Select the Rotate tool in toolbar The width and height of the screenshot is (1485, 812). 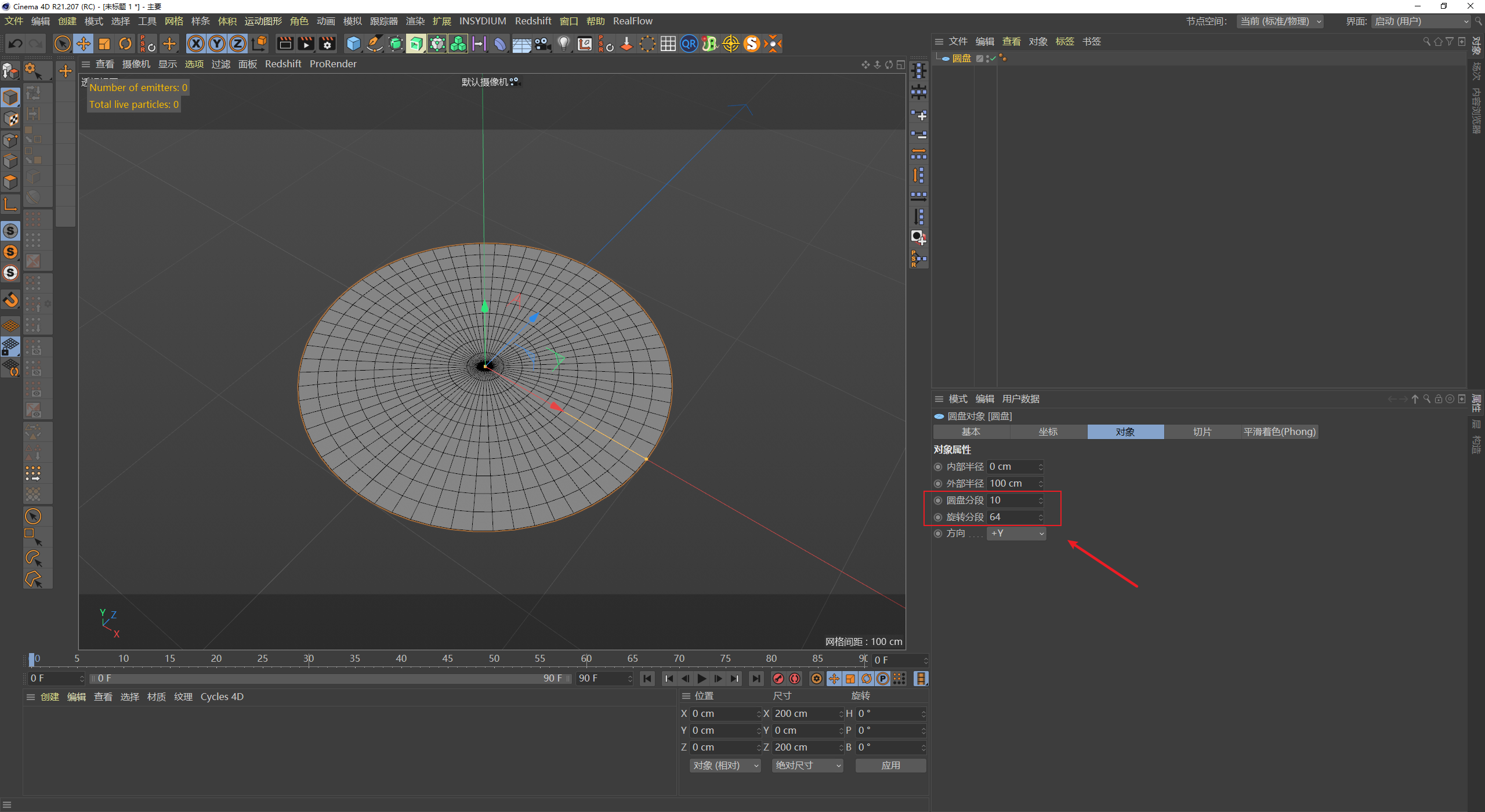pos(125,43)
